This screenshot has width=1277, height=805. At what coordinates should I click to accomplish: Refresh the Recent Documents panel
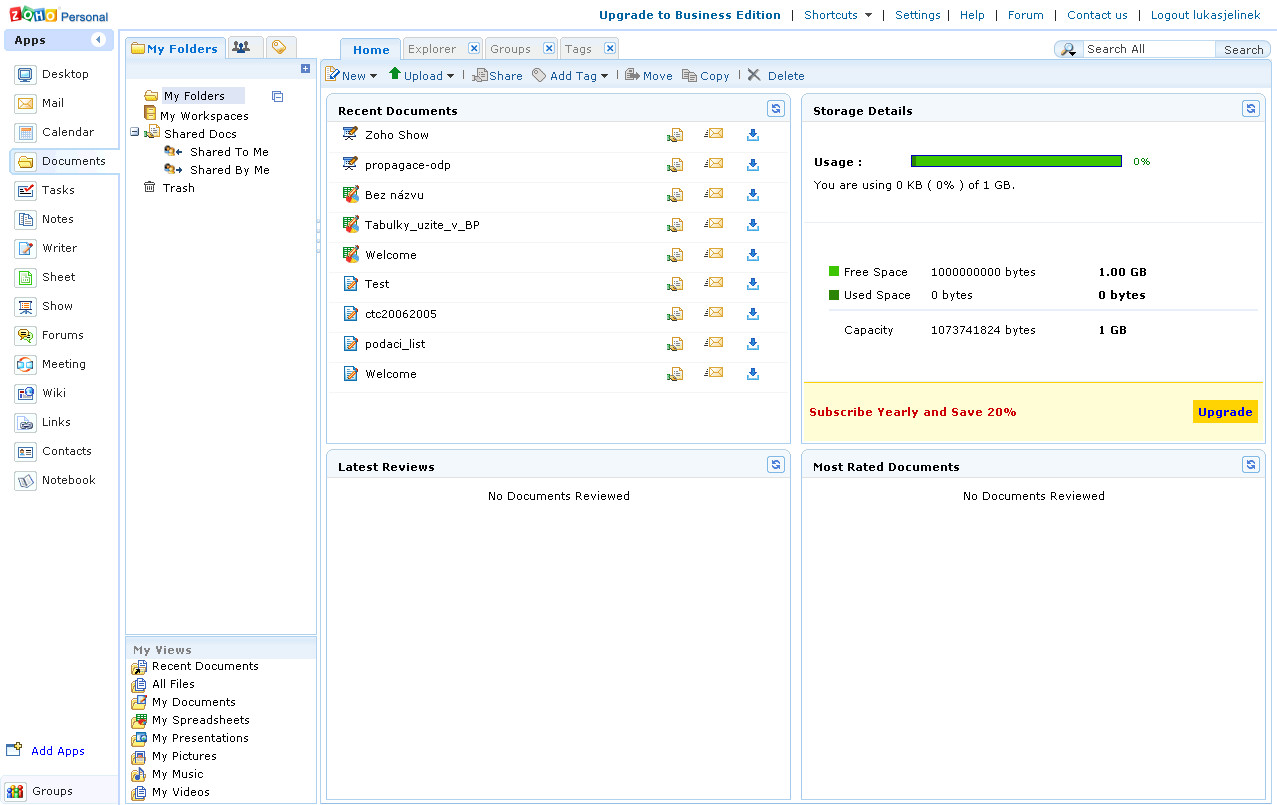coord(775,109)
